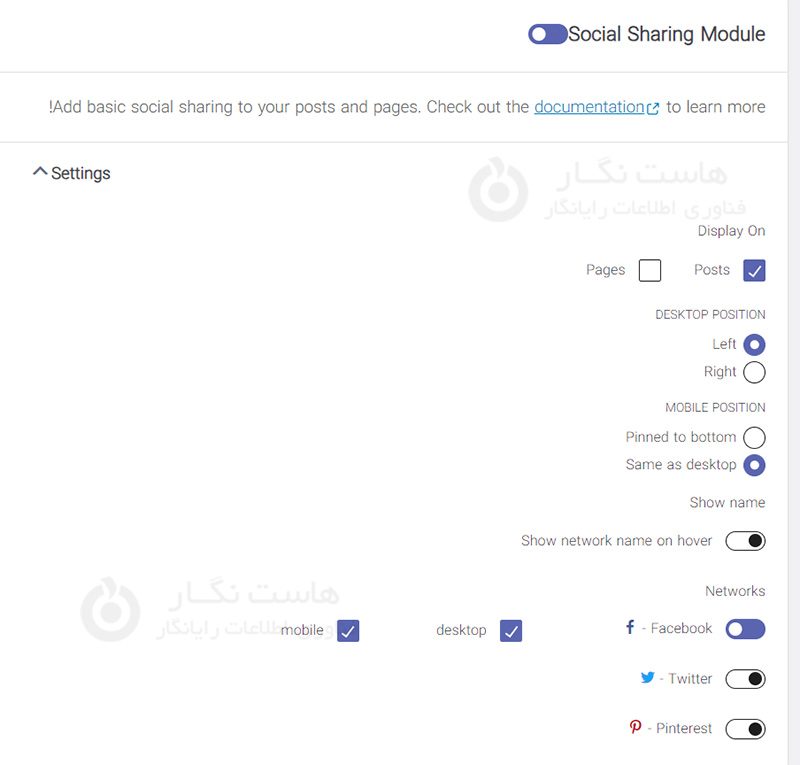The image size is (800, 765).
Task: Uncheck the Facebook mobile checkbox
Action: coord(348,631)
